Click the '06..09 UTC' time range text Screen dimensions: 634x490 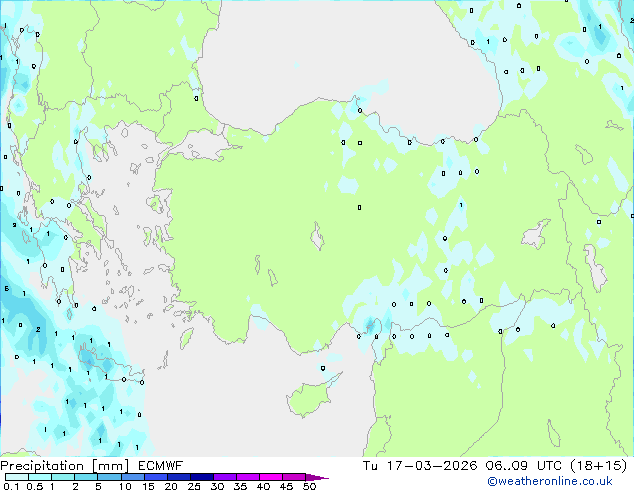click(523, 466)
